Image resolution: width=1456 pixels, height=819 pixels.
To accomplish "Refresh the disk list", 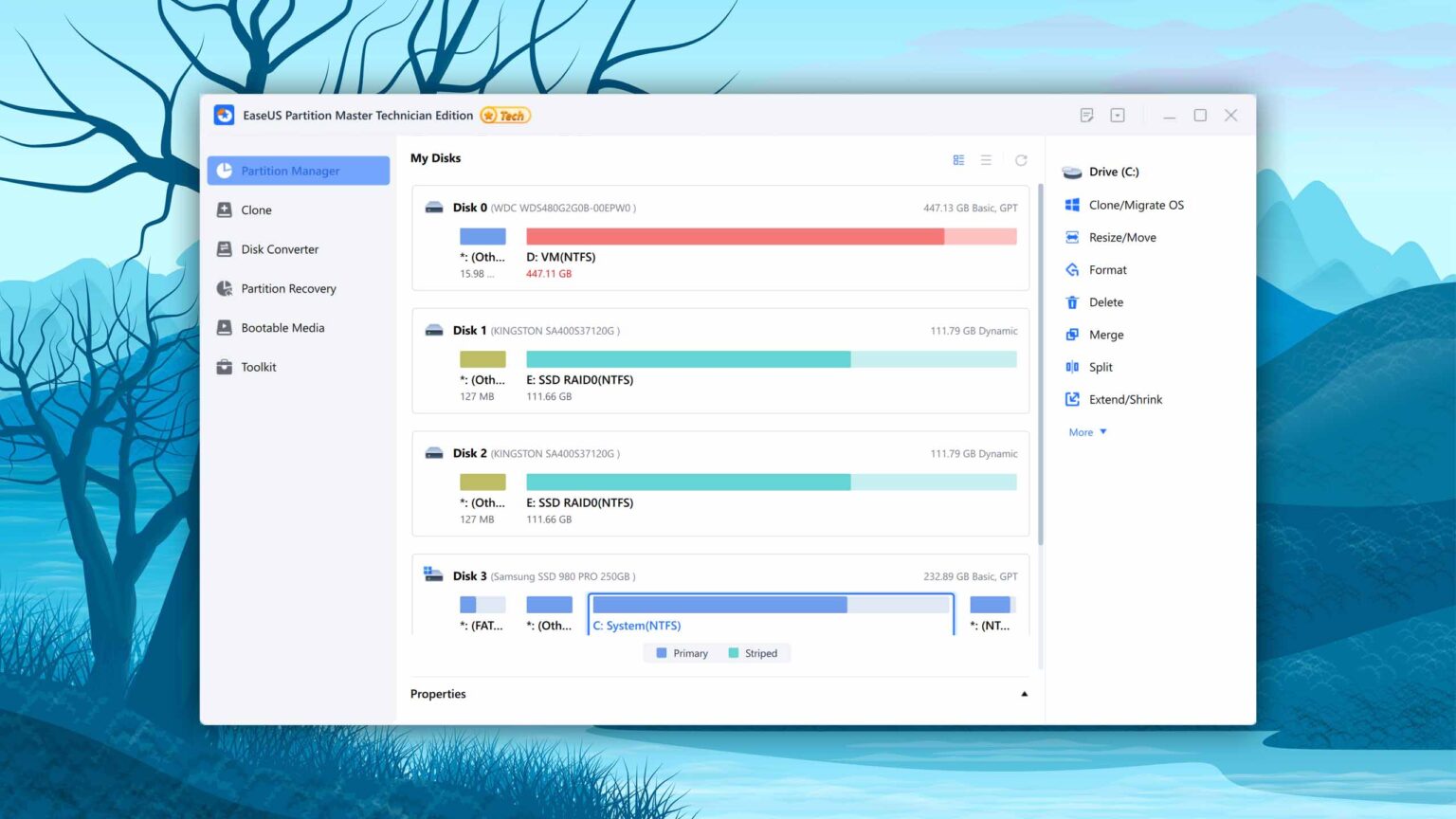I will click(x=1021, y=159).
